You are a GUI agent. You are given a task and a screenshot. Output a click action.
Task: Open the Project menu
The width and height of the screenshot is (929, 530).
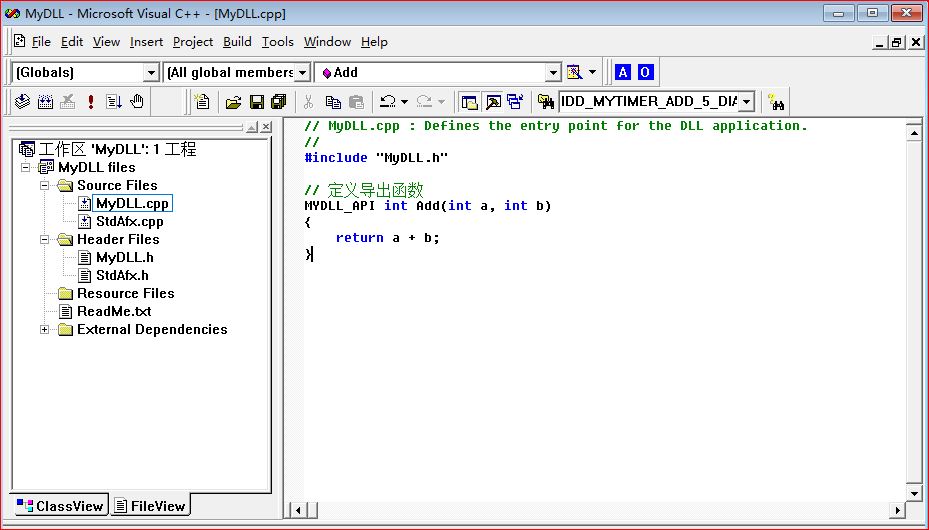pyautogui.click(x=193, y=41)
